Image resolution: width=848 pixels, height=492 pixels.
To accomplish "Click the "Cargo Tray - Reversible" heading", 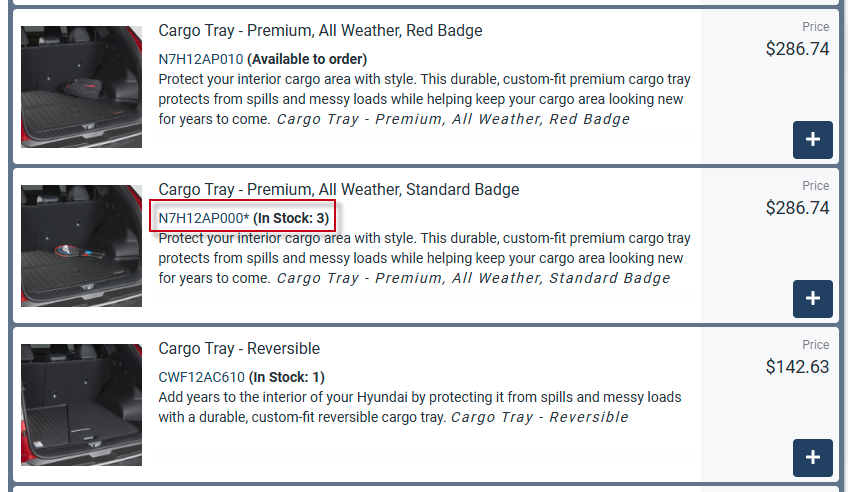I will pos(239,349).
